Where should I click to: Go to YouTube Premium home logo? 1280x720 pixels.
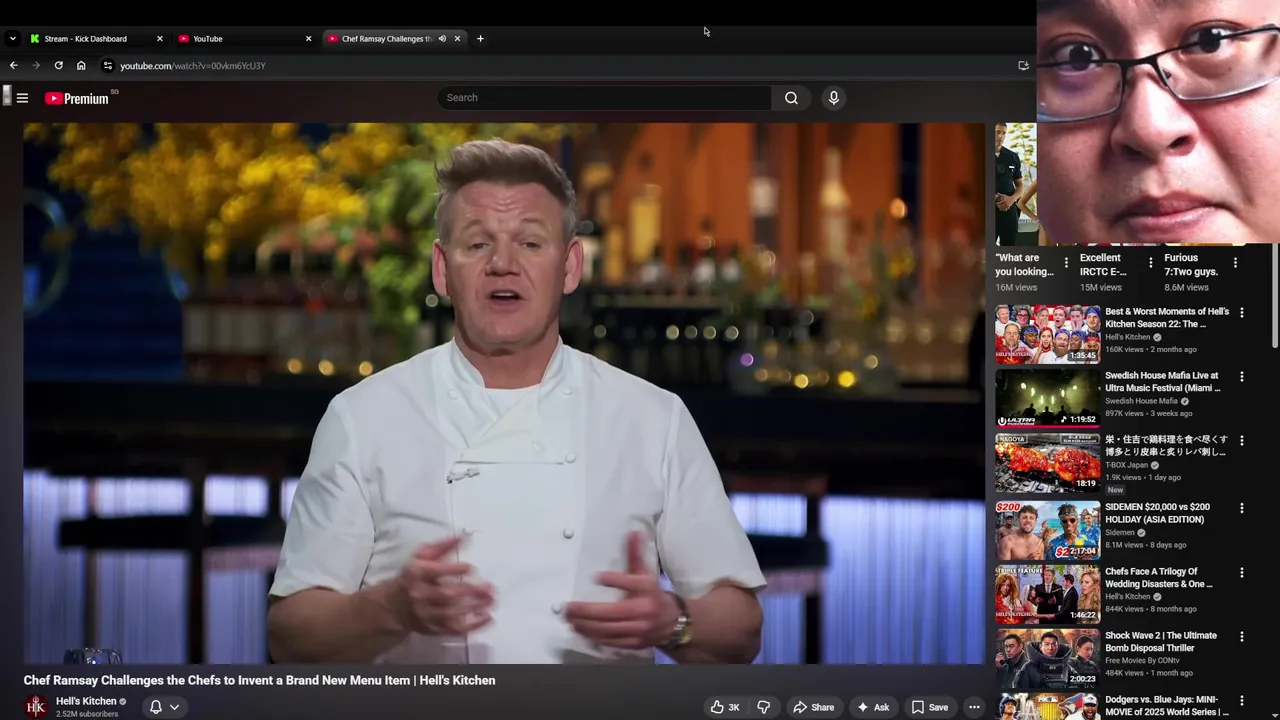pyautogui.click(x=77, y=98)
